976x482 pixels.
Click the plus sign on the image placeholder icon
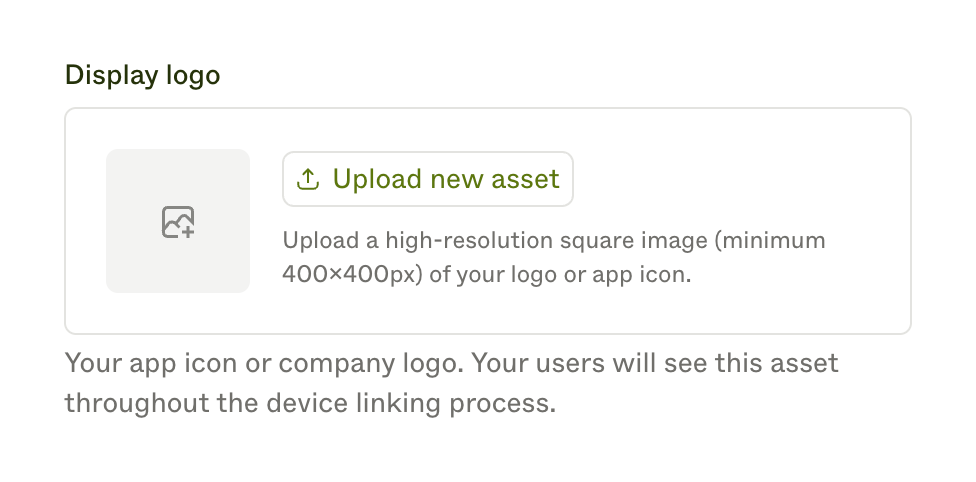186,230
